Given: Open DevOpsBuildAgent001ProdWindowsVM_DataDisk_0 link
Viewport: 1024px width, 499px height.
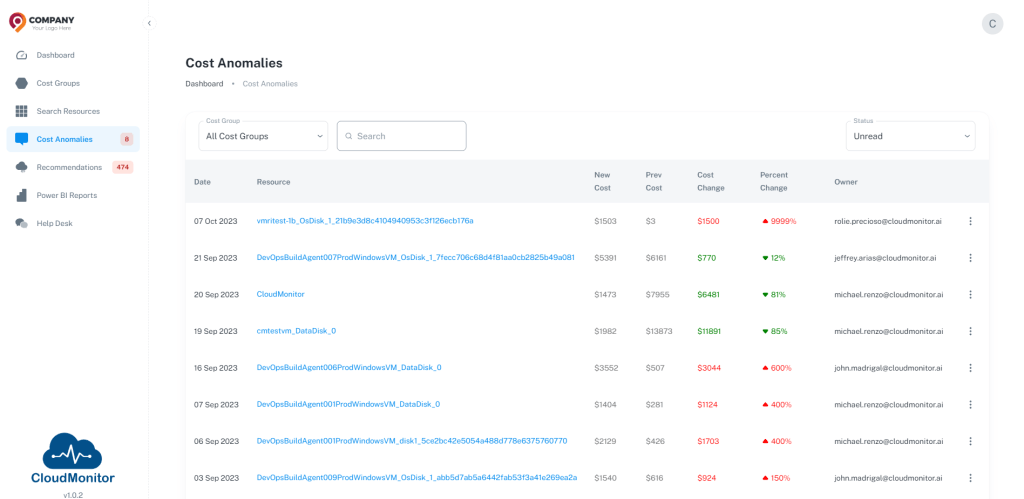Looking at the screenshot, I should point(349,404).
